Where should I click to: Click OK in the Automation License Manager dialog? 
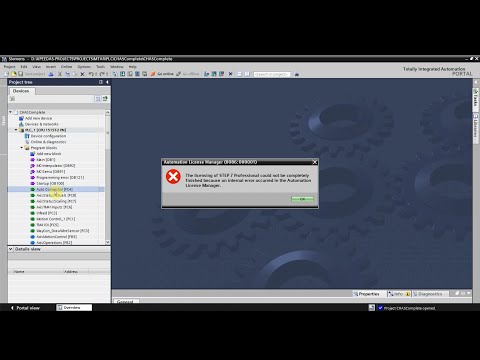coord(302,199)
